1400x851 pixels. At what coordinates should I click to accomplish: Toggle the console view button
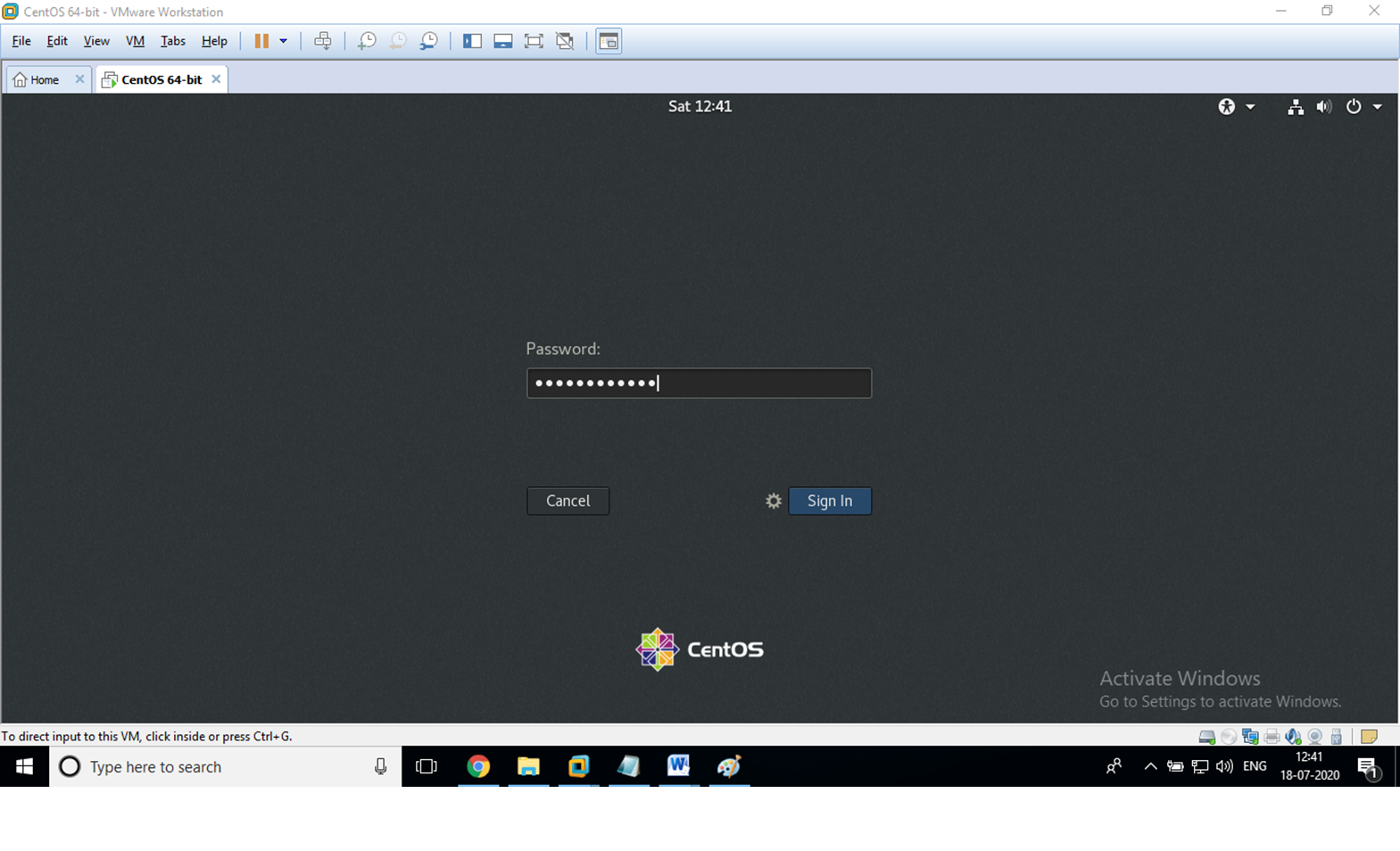[609, 41]
